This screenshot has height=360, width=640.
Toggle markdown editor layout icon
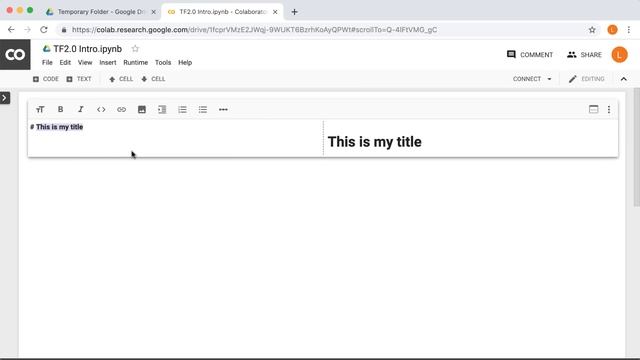point(593,109)
